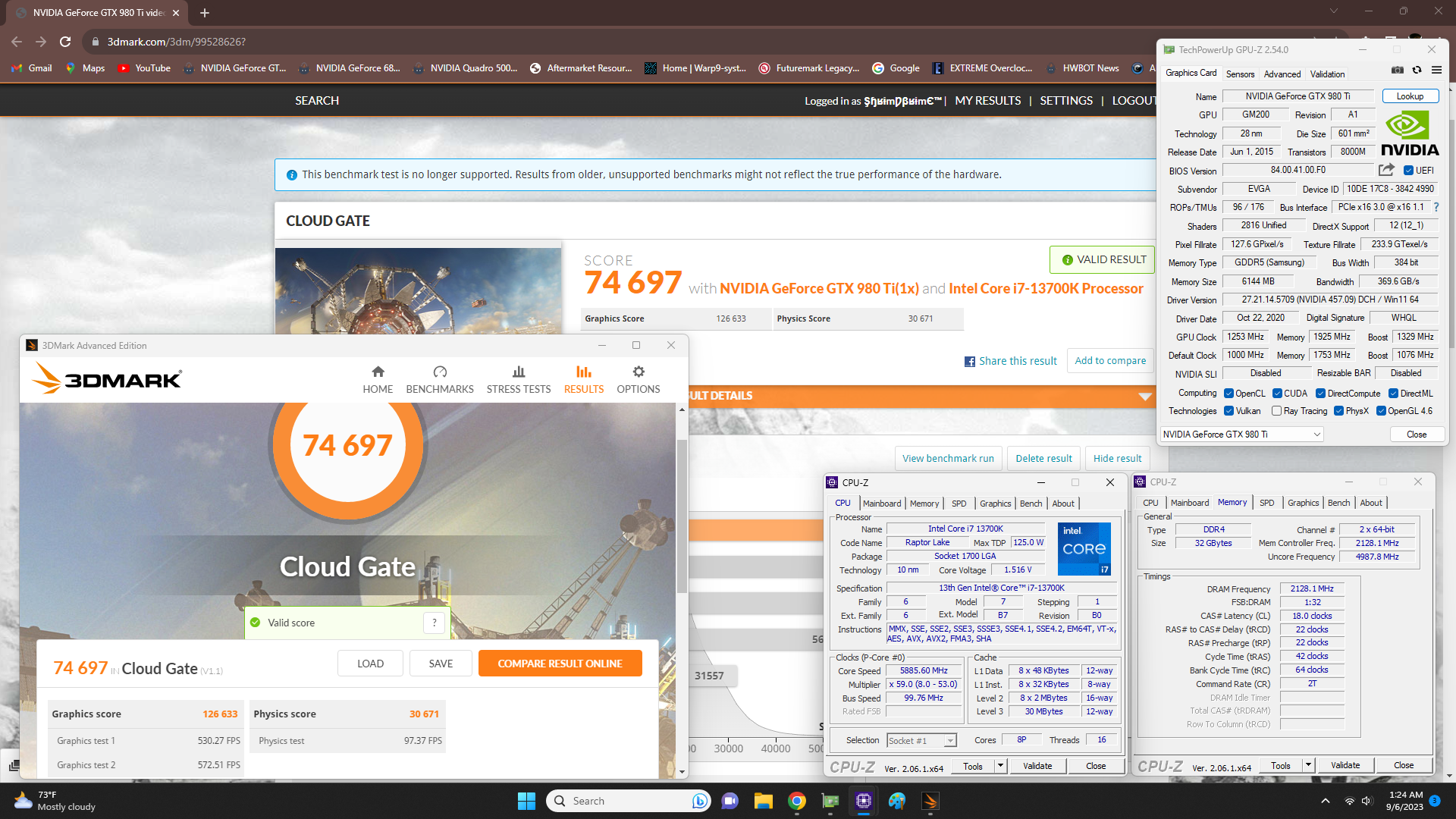Switch to the Sensors tab in GPU-Z
This screenshot has height=819, width=1456.
(1240, 74)
